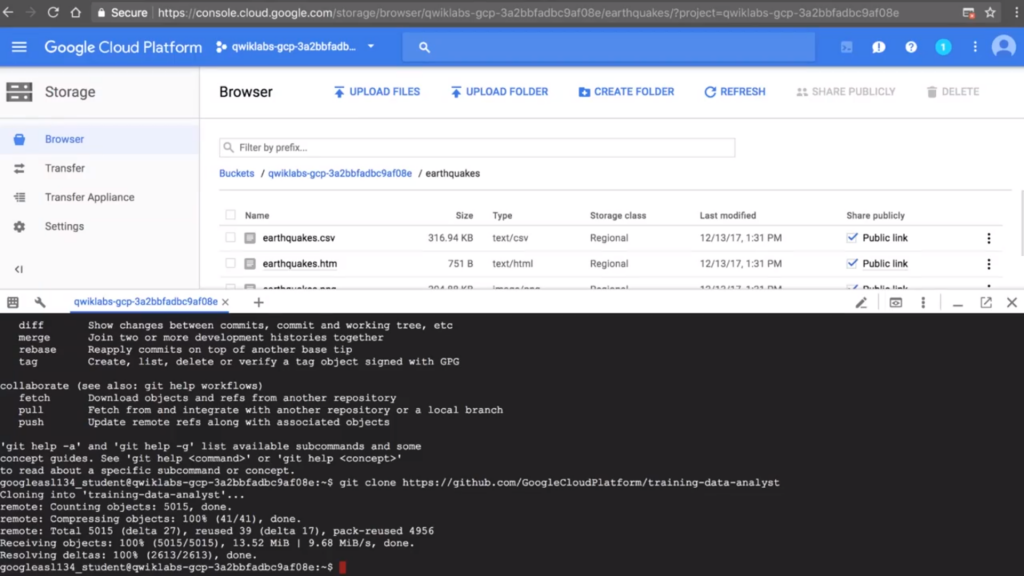Reload the page with browser refresh icon

click(53, 12)
